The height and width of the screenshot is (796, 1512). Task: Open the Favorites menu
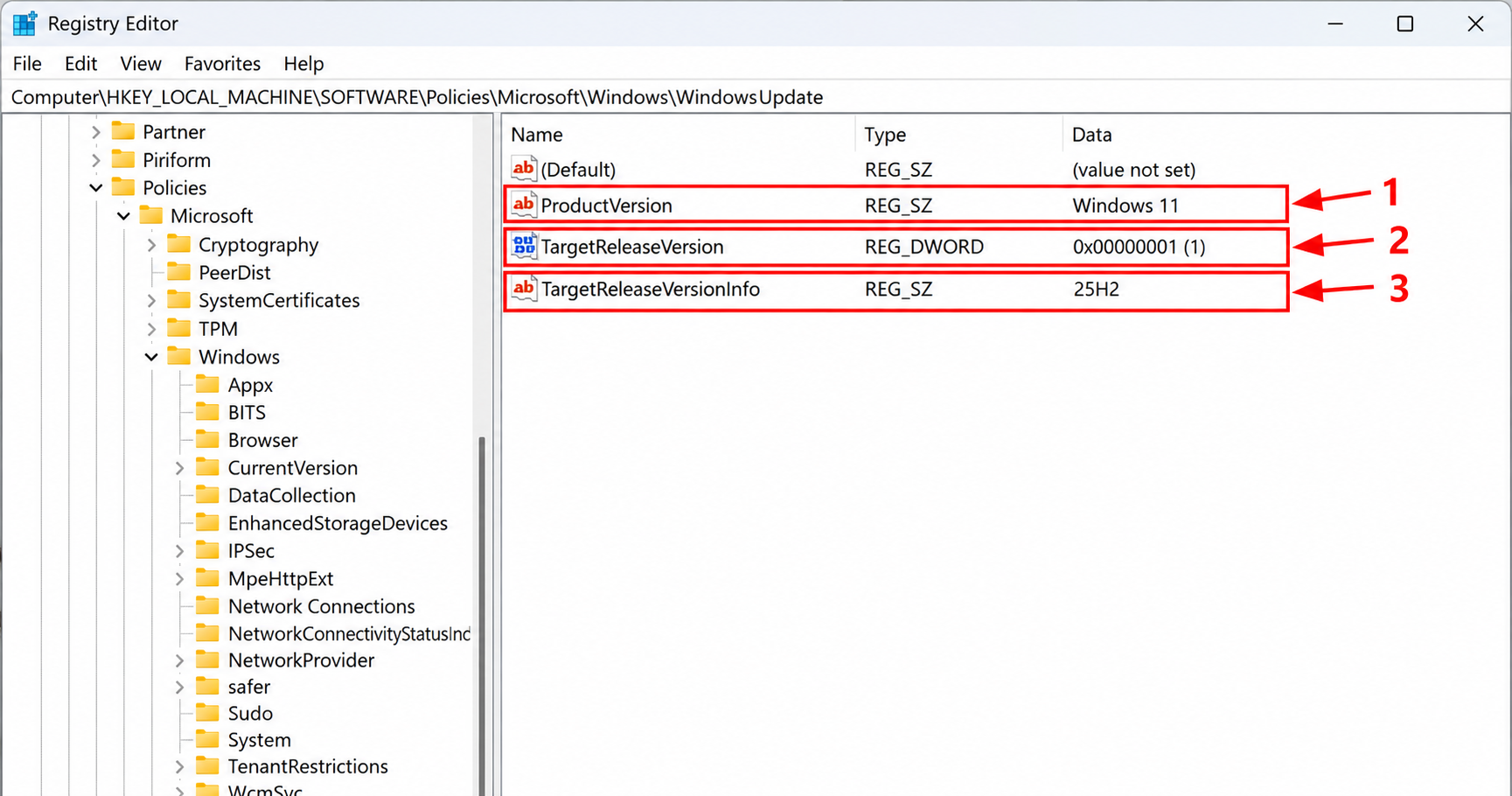pyautogui.click(x=222, y=64)
